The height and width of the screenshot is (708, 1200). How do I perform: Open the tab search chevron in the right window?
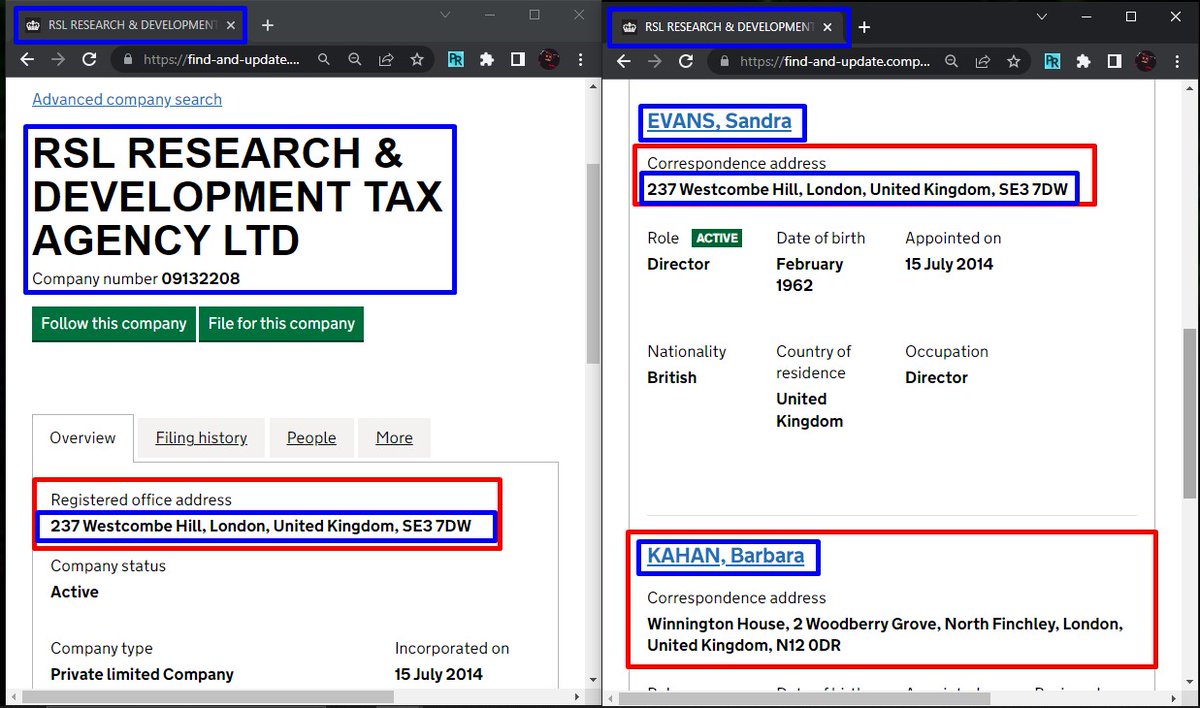click(1042, 16)
